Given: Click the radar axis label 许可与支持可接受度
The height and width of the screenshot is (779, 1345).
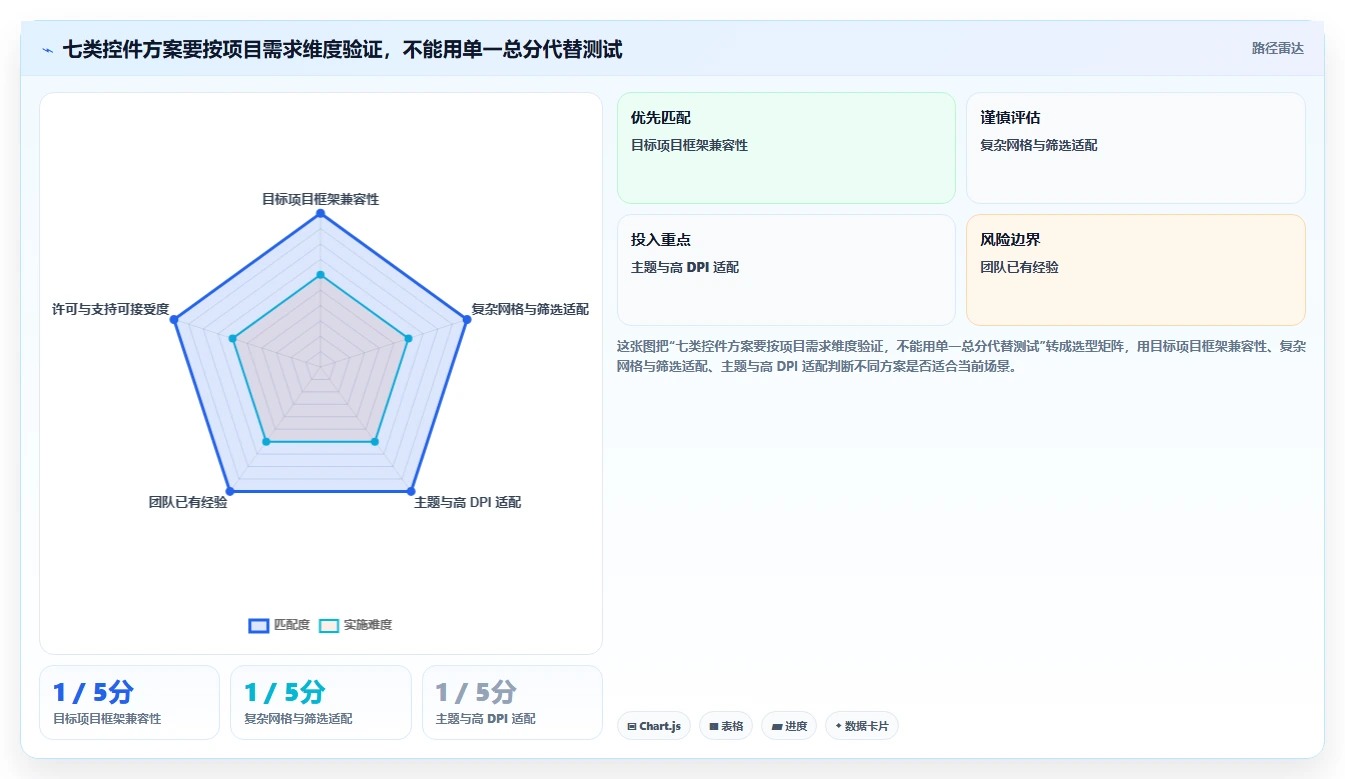Looking at the screenshot, I should coord(110,309).
